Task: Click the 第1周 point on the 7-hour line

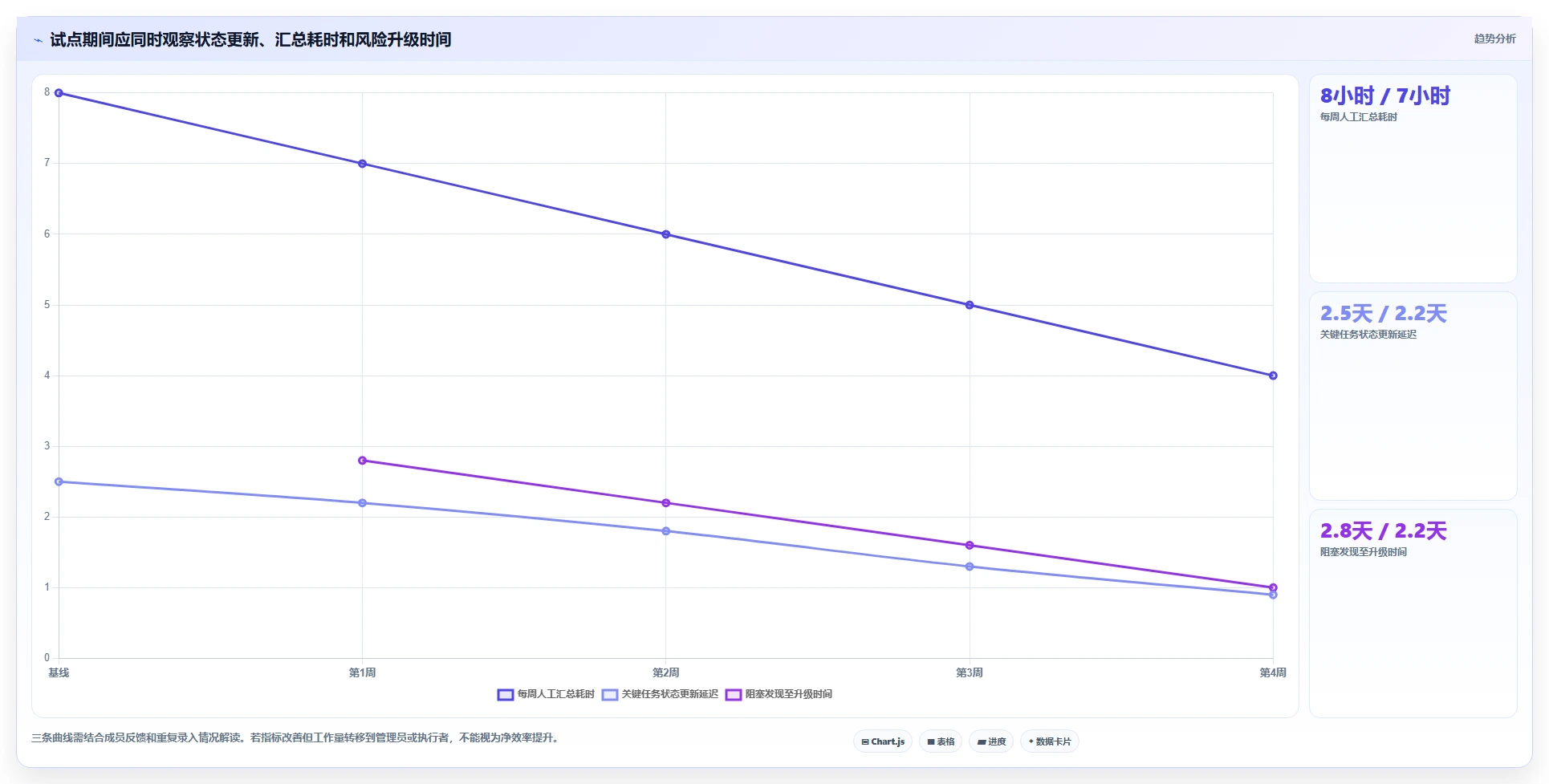Action: pyautogui.click(x=362, y=164)
